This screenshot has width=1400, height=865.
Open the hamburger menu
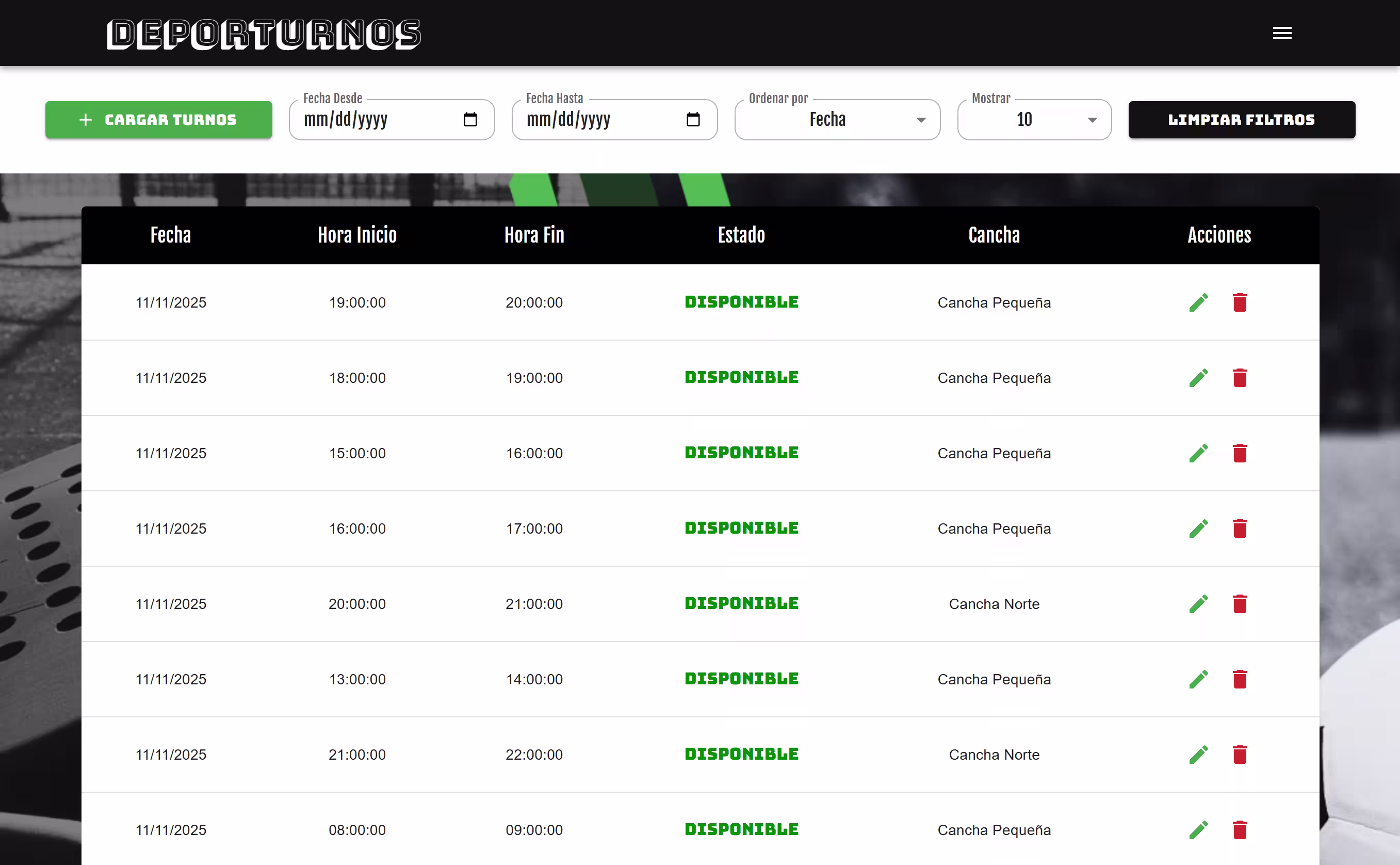(1282, 33)
